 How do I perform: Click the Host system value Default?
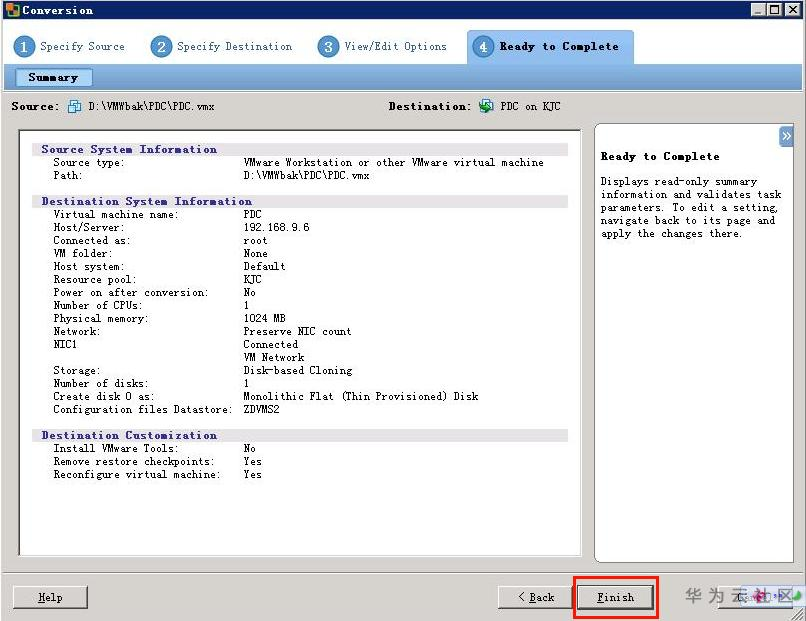[264, 266]
